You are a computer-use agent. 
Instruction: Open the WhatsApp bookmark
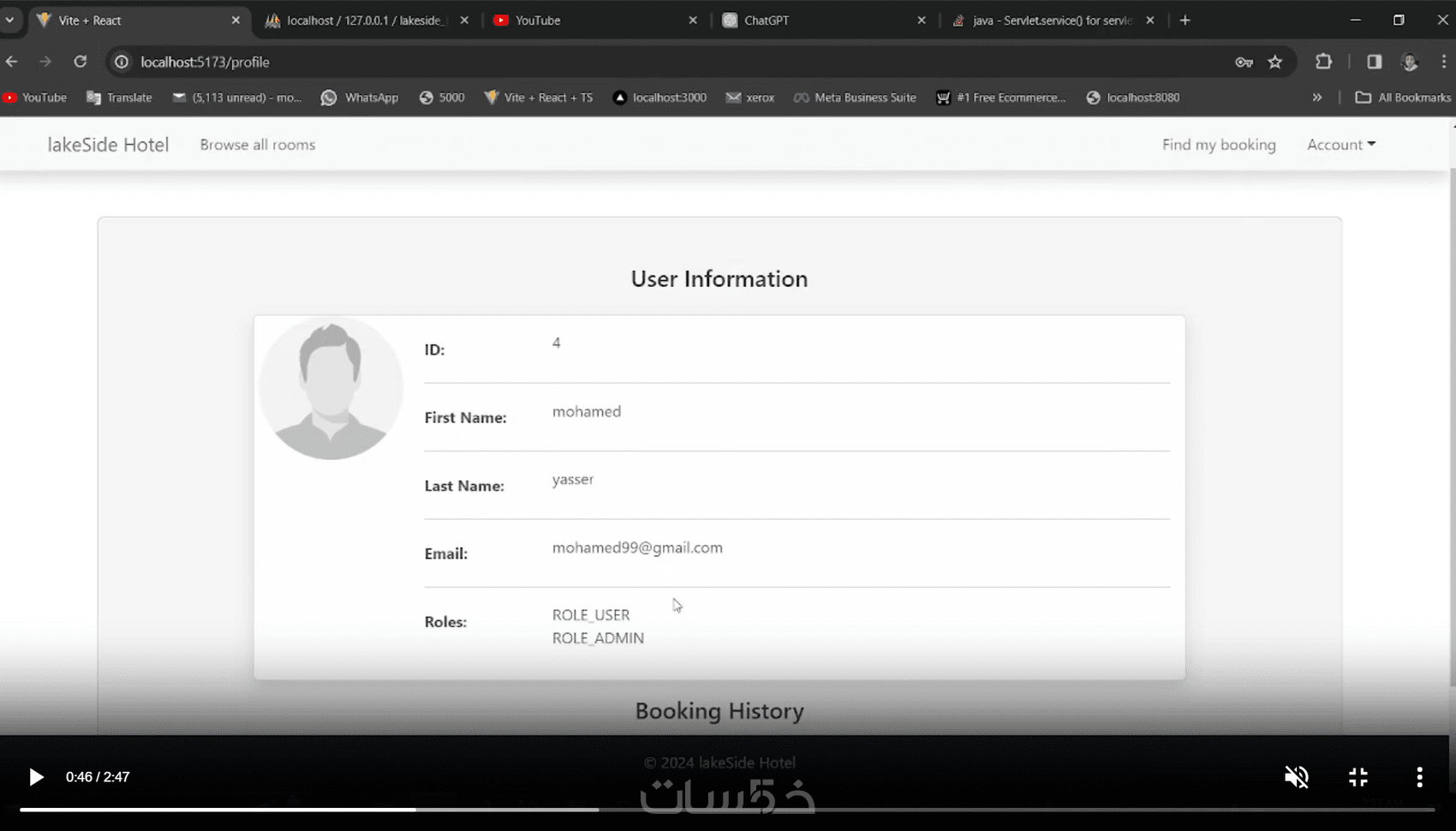click(x=360, y=98)
